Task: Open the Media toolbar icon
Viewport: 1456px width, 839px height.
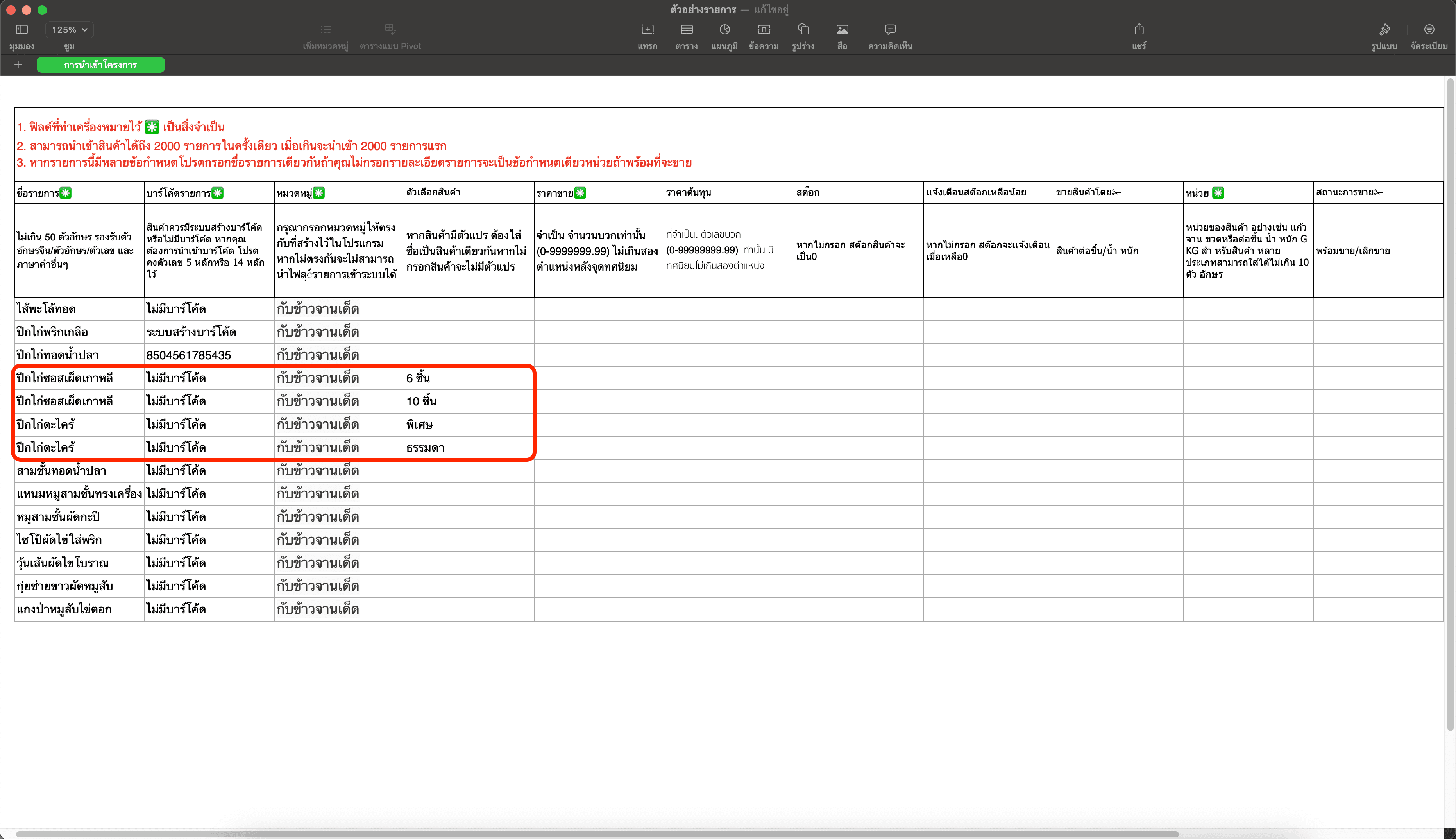Action: coord(842,29)
